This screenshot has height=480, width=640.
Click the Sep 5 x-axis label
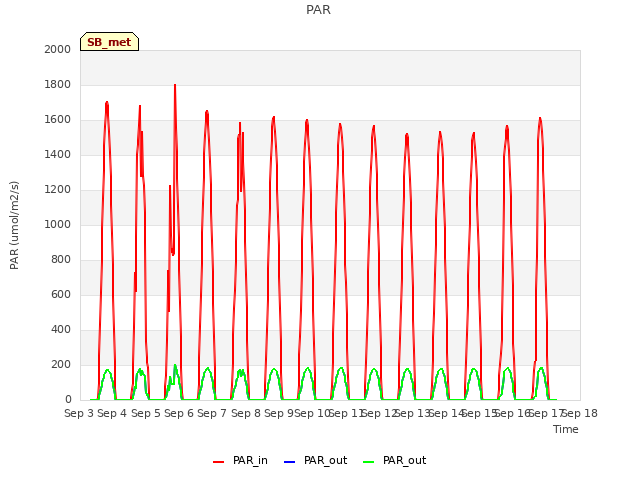tap(146, 413)
